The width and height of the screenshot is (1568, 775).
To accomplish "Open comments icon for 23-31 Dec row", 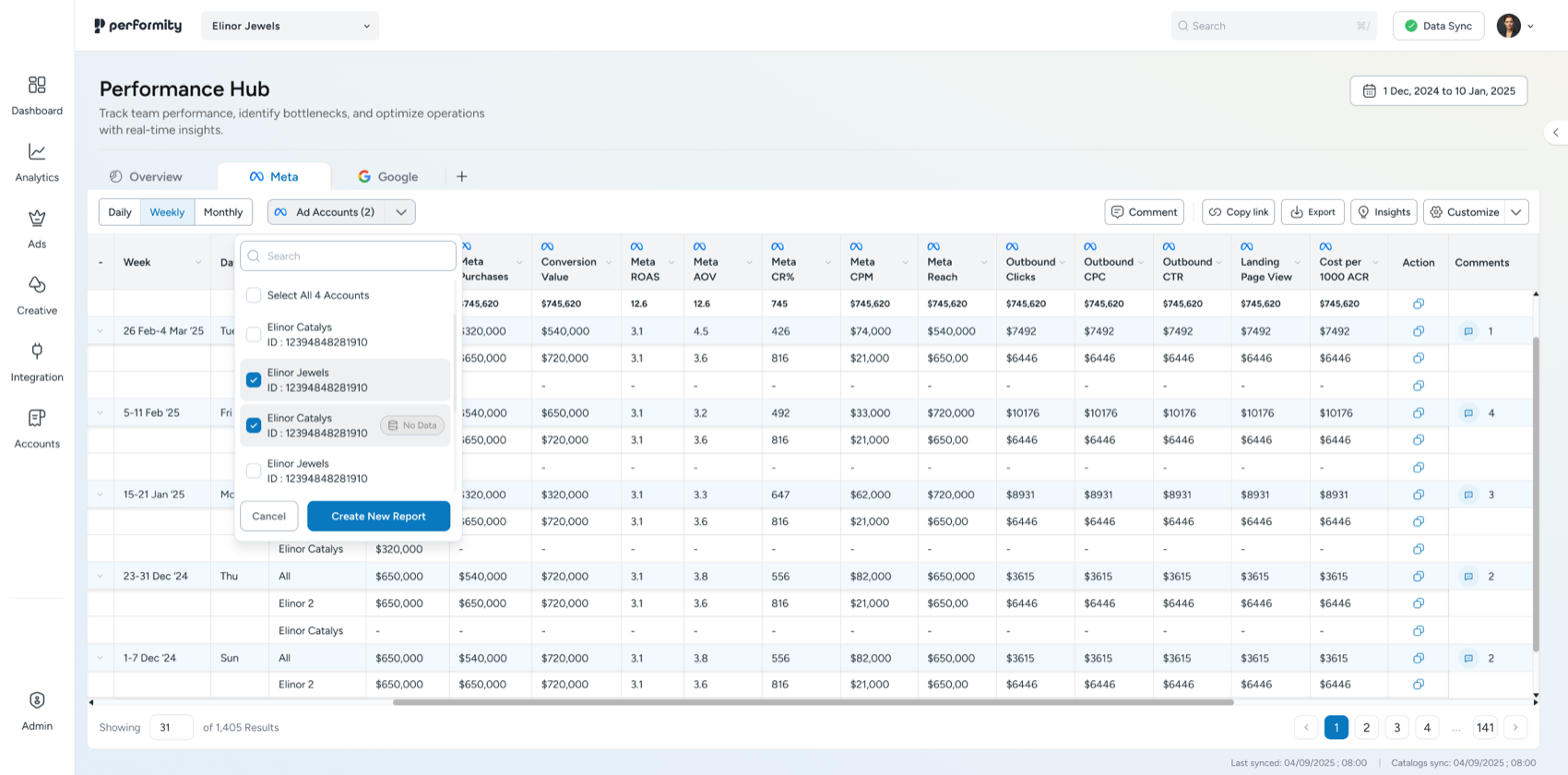I will [1468, 577].
